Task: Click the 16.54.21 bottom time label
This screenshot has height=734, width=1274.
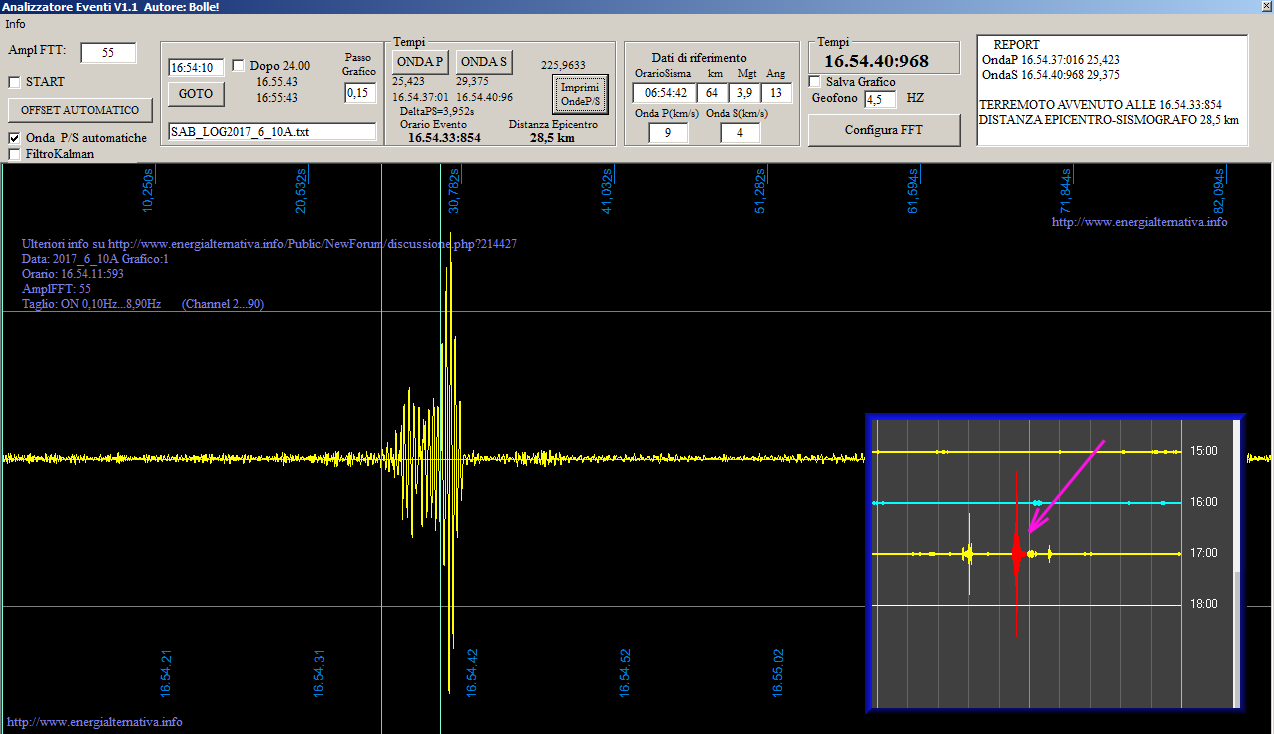Action: [166, 672]
